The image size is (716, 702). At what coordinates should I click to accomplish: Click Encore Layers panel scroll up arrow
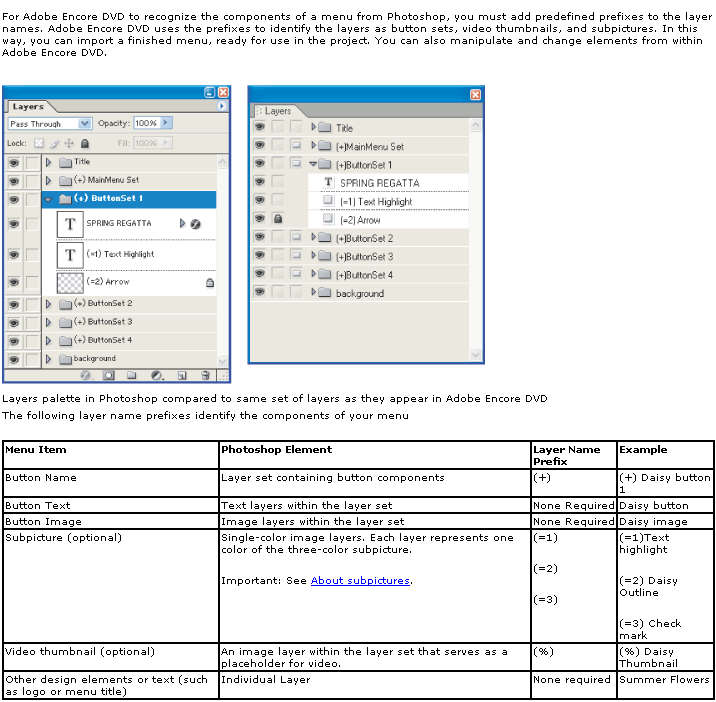[475, 125]
